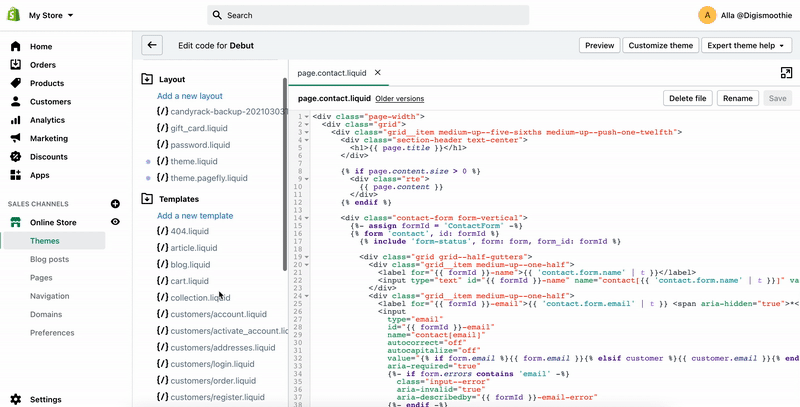Click the Settings gear icon
Image resolution: width=800 pixels, height=407 pixels.
tap(16, 399)
